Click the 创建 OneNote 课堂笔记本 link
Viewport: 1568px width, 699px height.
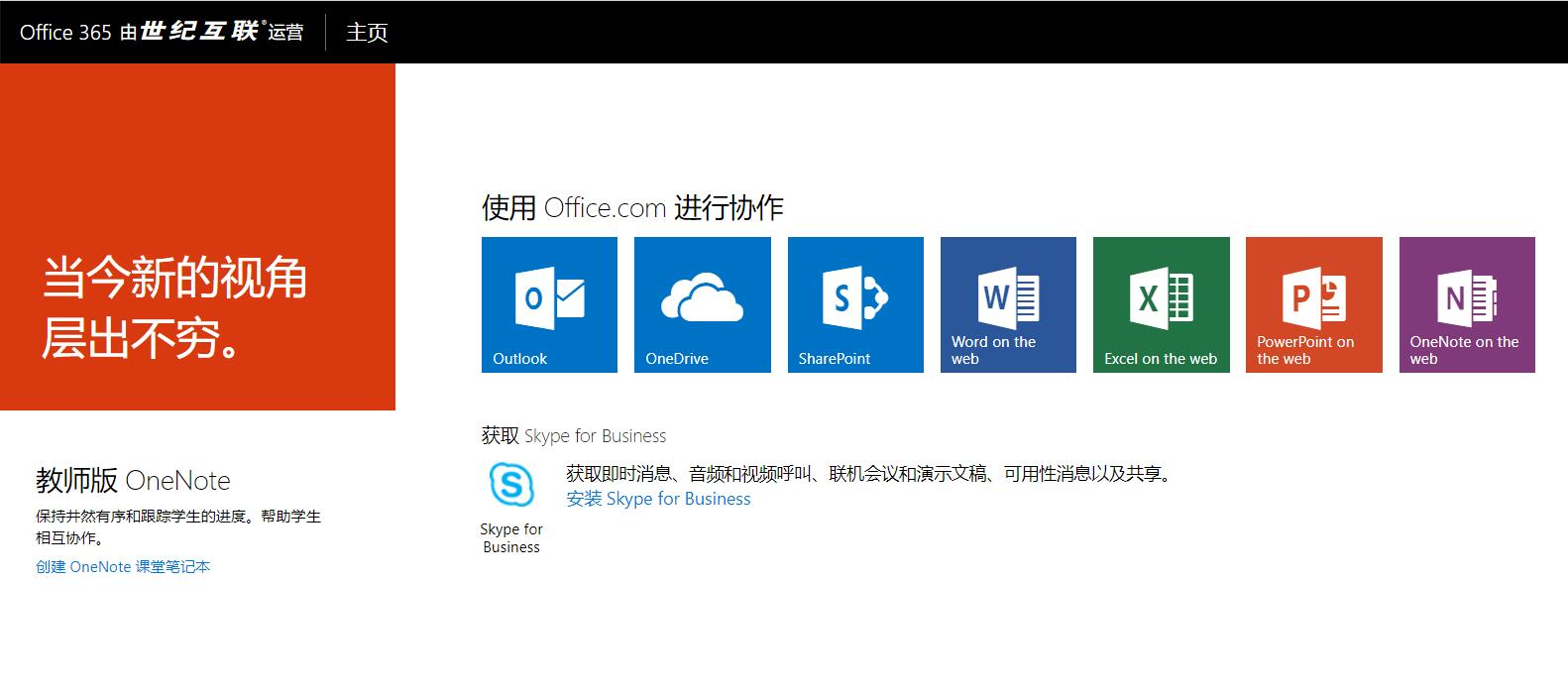click(123, 567)
